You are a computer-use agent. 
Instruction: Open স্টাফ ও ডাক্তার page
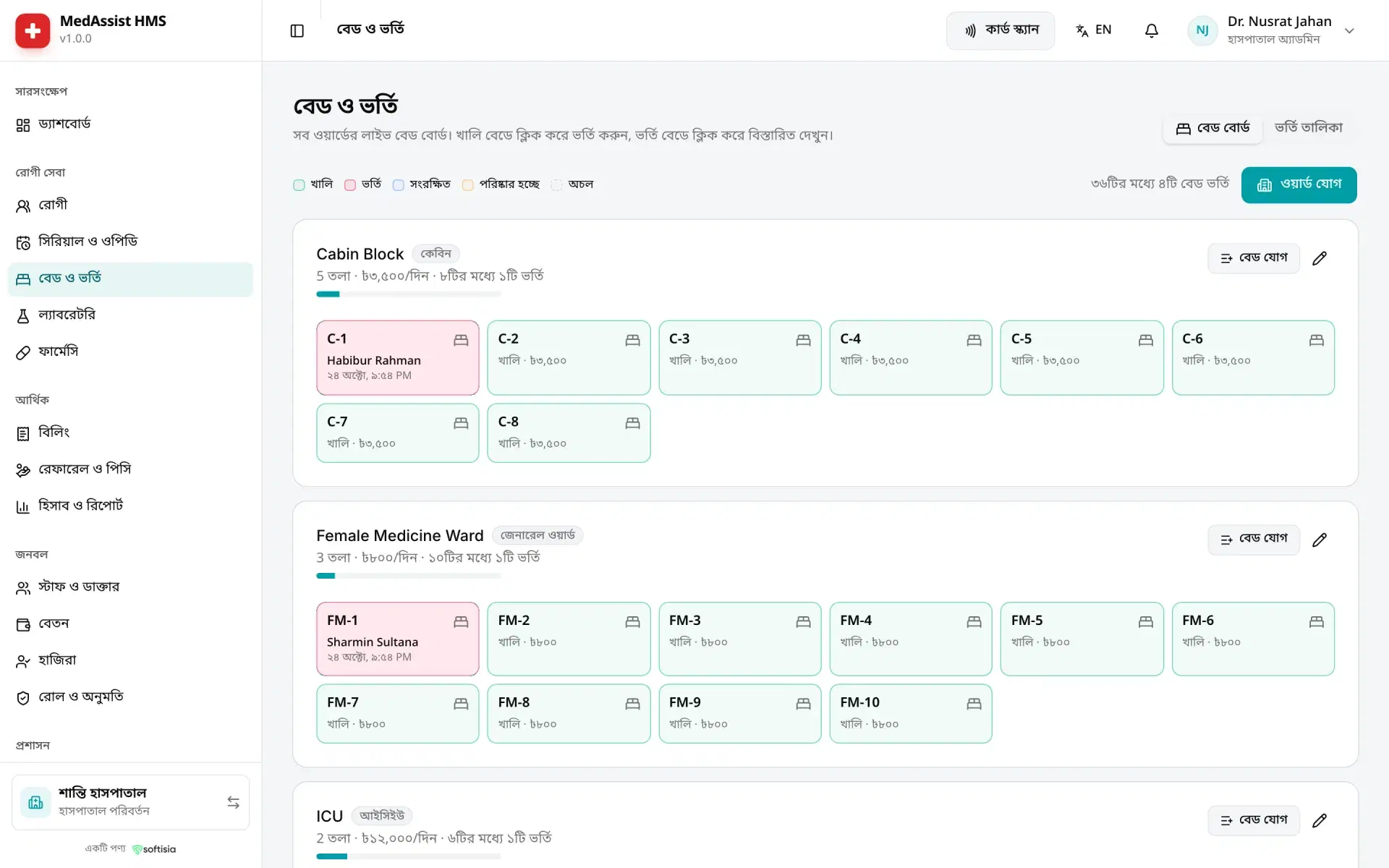coord(130,587)
